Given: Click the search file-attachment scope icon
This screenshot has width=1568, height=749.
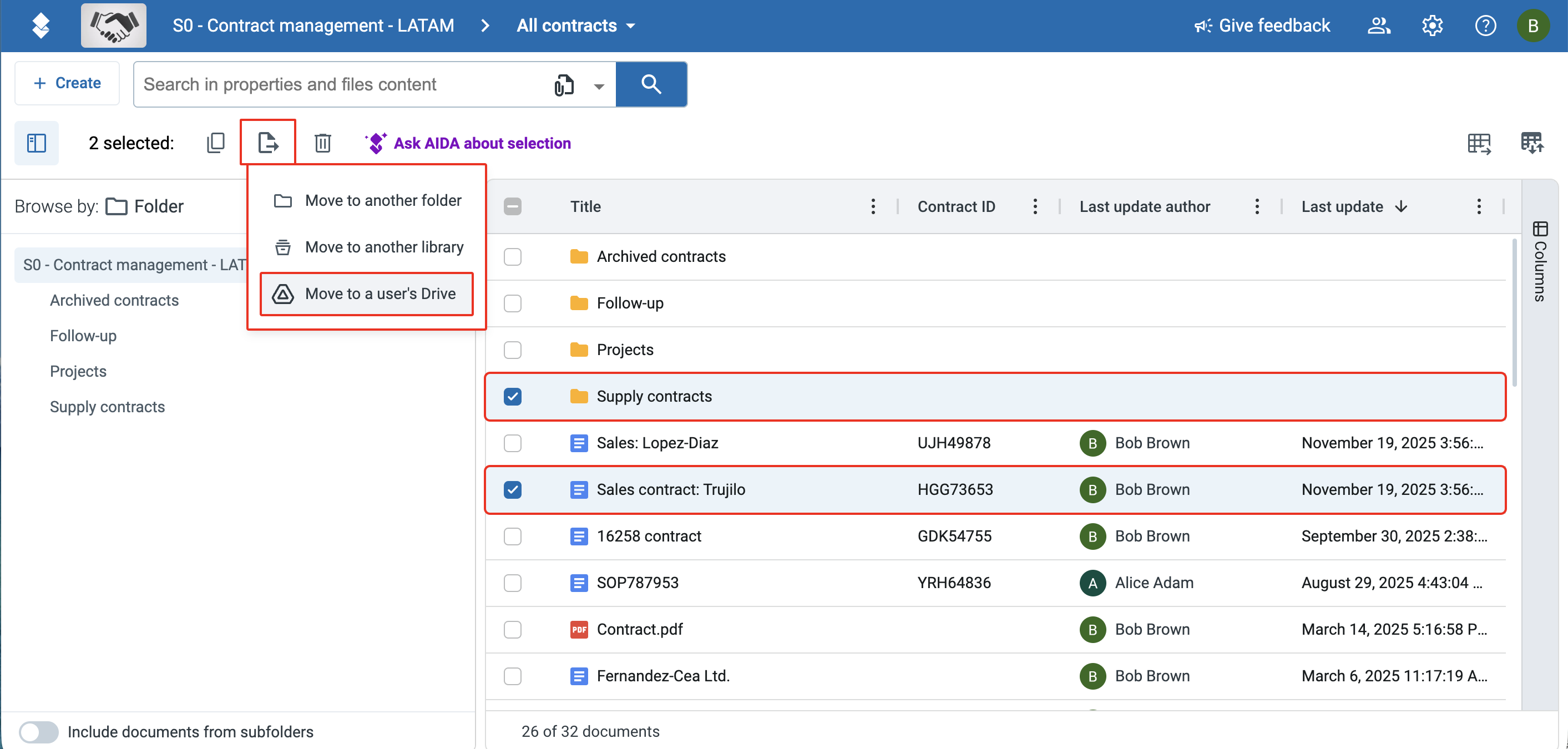Looking at the screenshot, I should coord(564,84).
